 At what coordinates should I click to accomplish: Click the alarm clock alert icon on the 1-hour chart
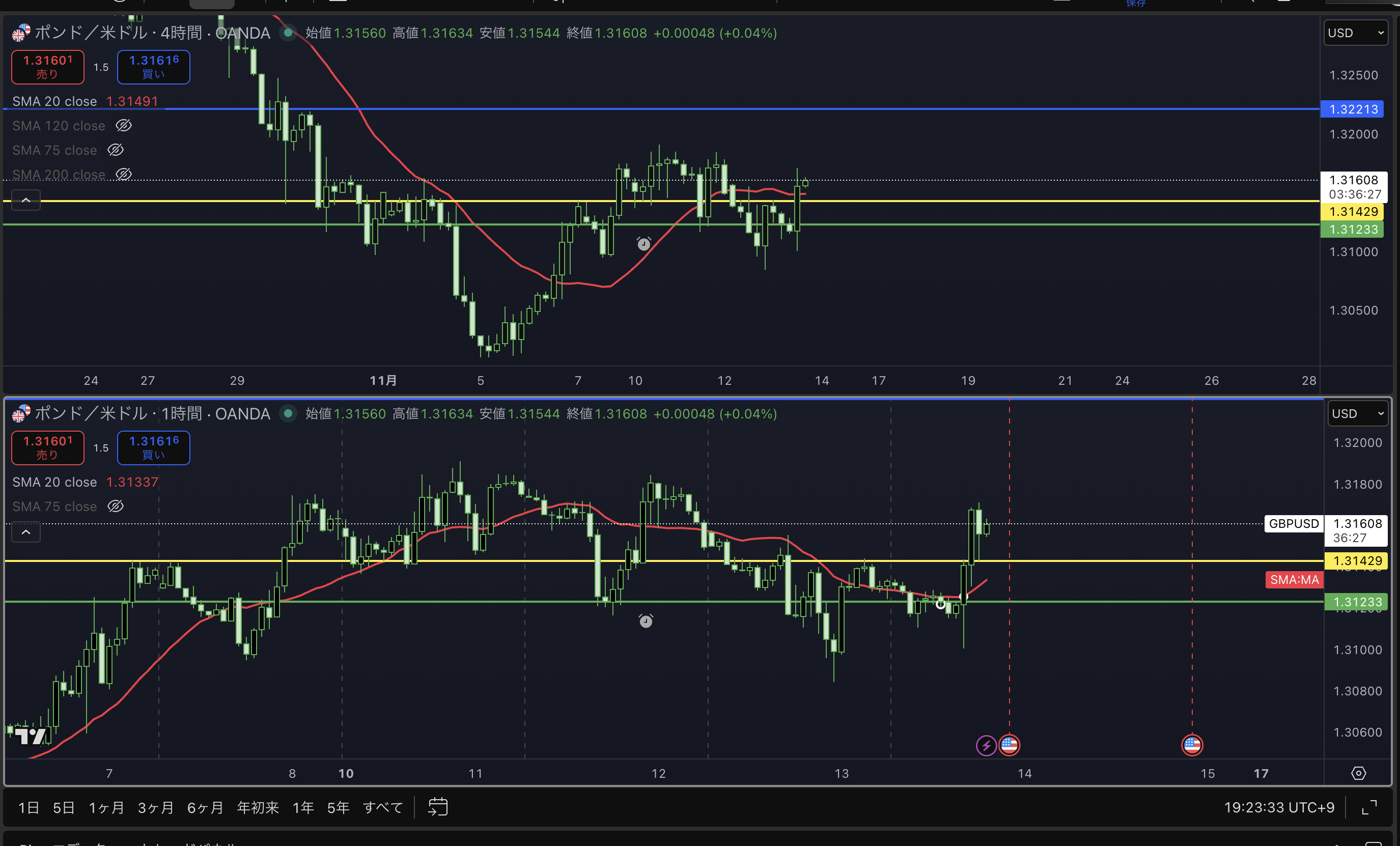646,621
